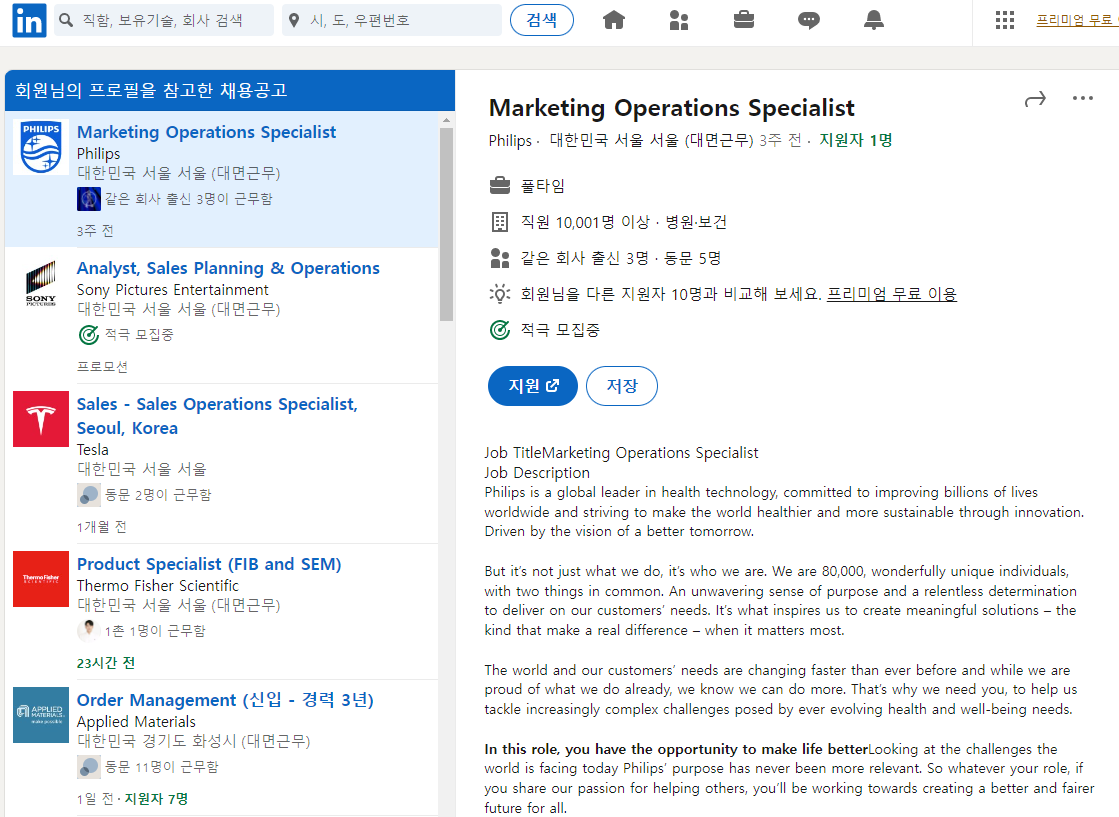The height and width of the screenshot is (817, 1119).
Task: Click 지원자 1명 applicant count
Action: click(x=856, y=141)
